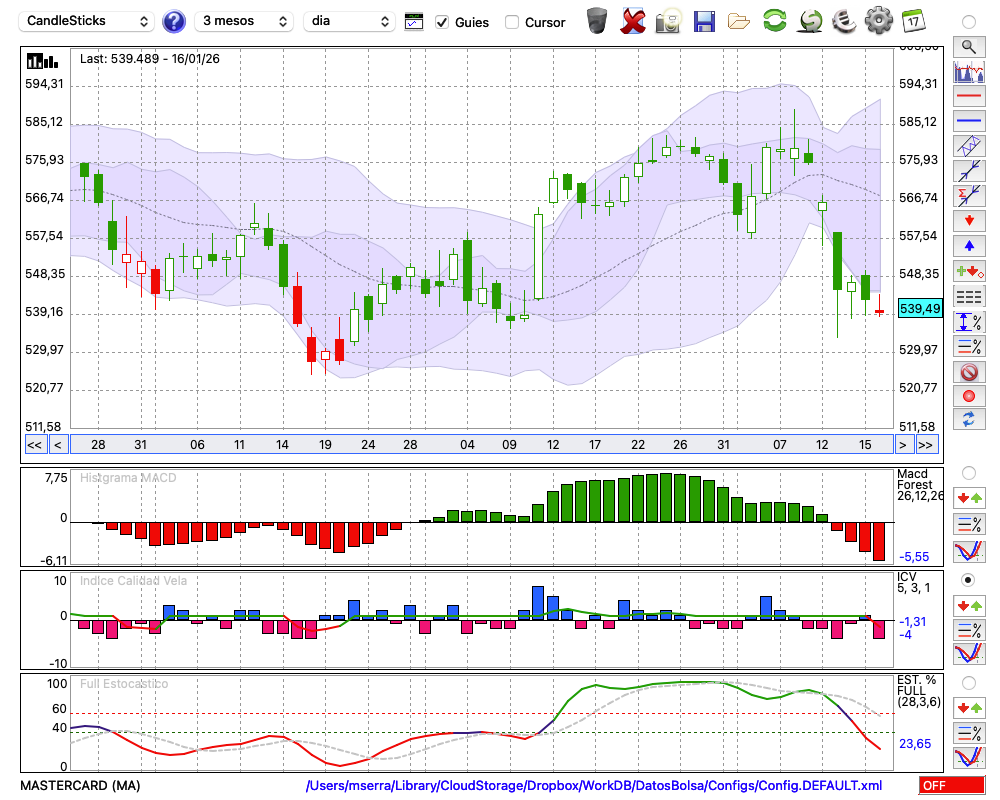
Task: Click the blue floppy disk save icon
Action: pyautogui.click(x=704, y=21)
